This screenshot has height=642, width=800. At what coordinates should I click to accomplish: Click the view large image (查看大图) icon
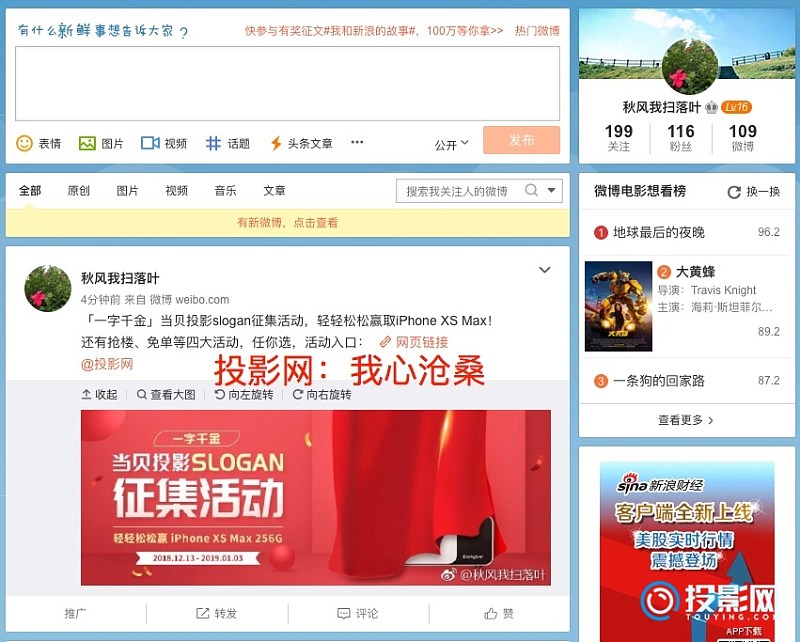tap(141, 394)
